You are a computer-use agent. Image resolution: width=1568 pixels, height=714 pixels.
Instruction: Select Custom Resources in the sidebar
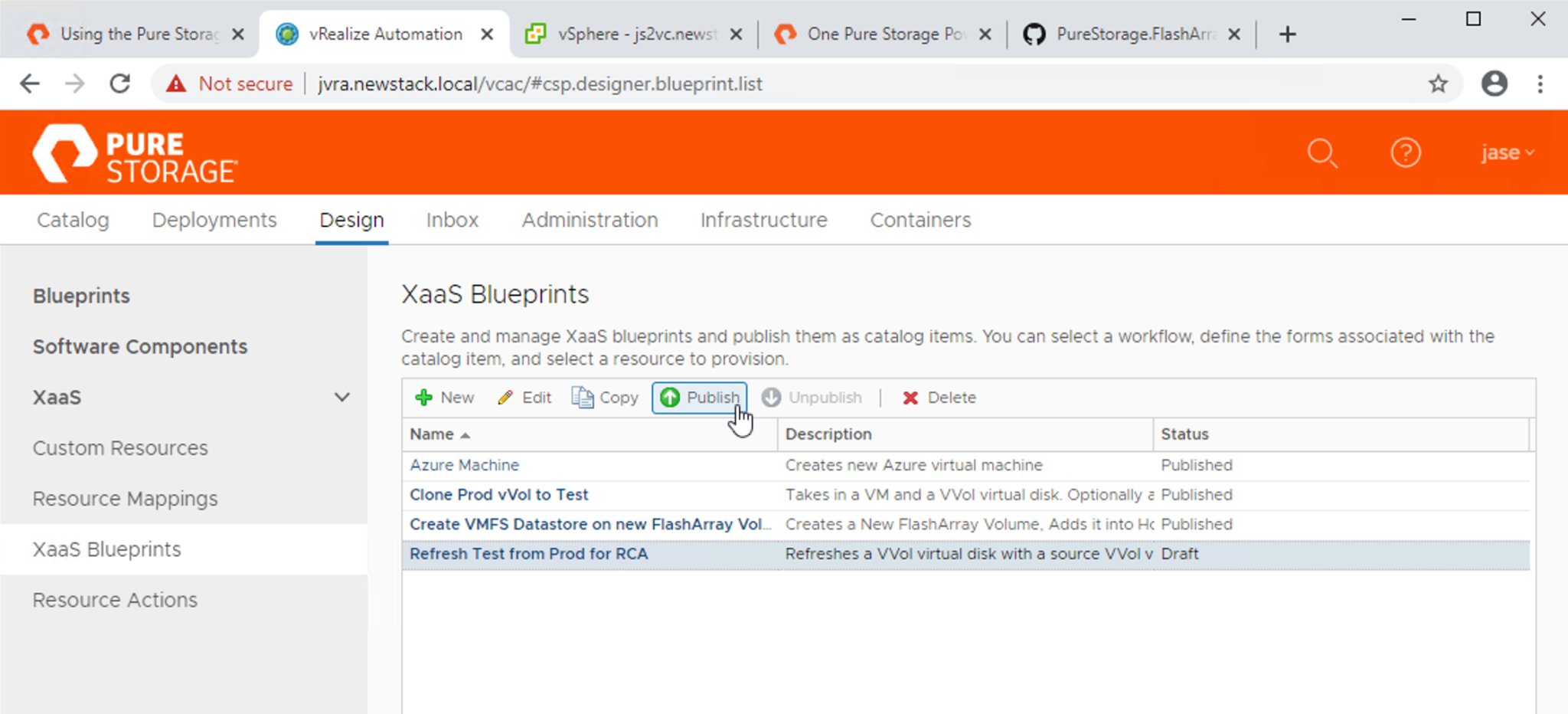click(x=120, y=448)
